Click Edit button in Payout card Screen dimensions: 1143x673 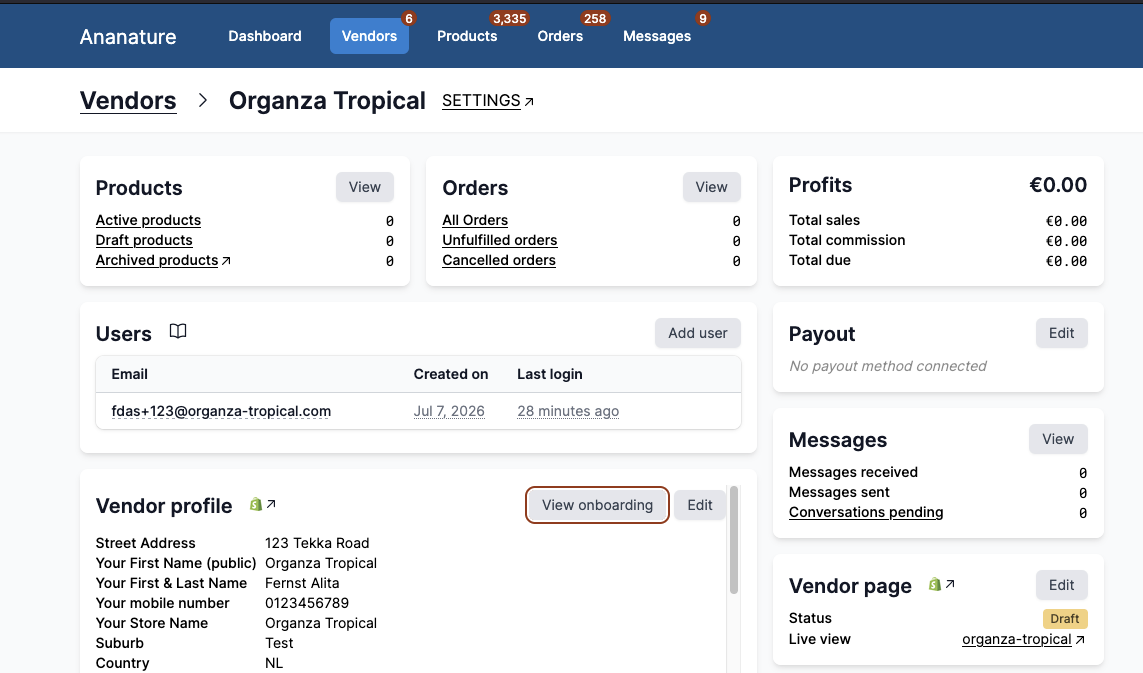[x=1061, y=333]
